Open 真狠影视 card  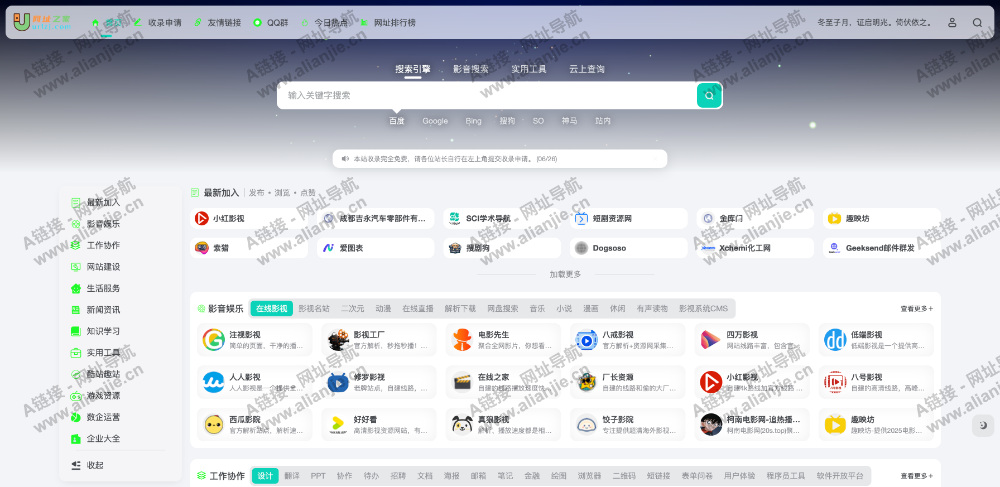click(503, 425)
